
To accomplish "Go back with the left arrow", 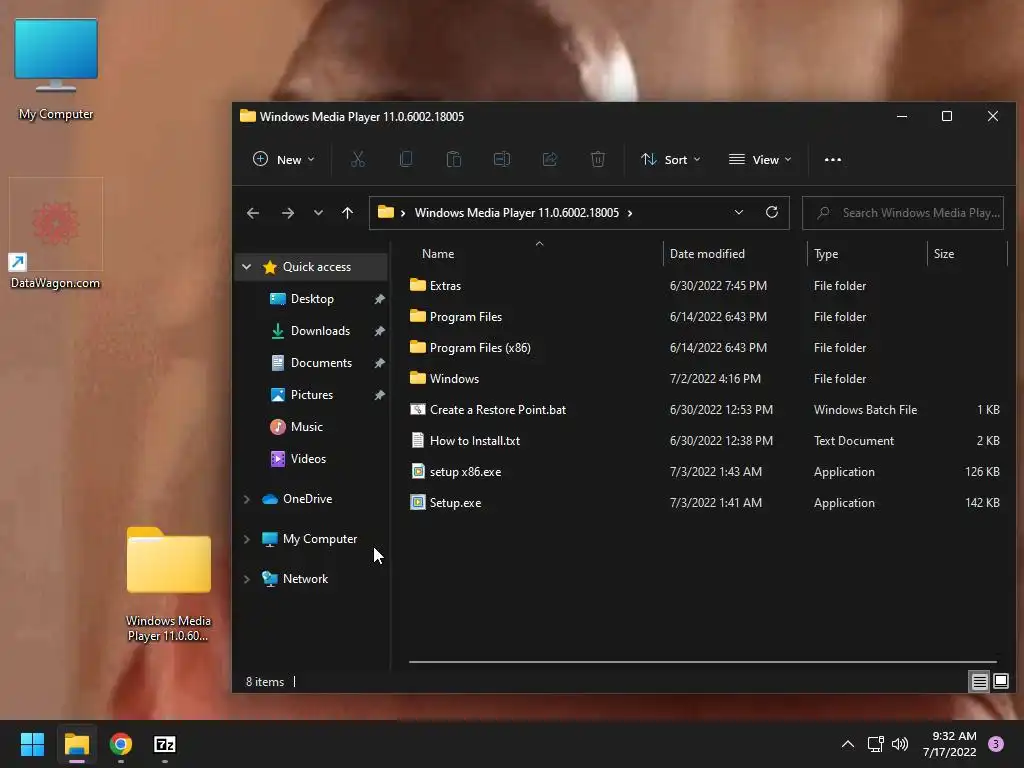I will pyautogui.click(x=253, y=213).
